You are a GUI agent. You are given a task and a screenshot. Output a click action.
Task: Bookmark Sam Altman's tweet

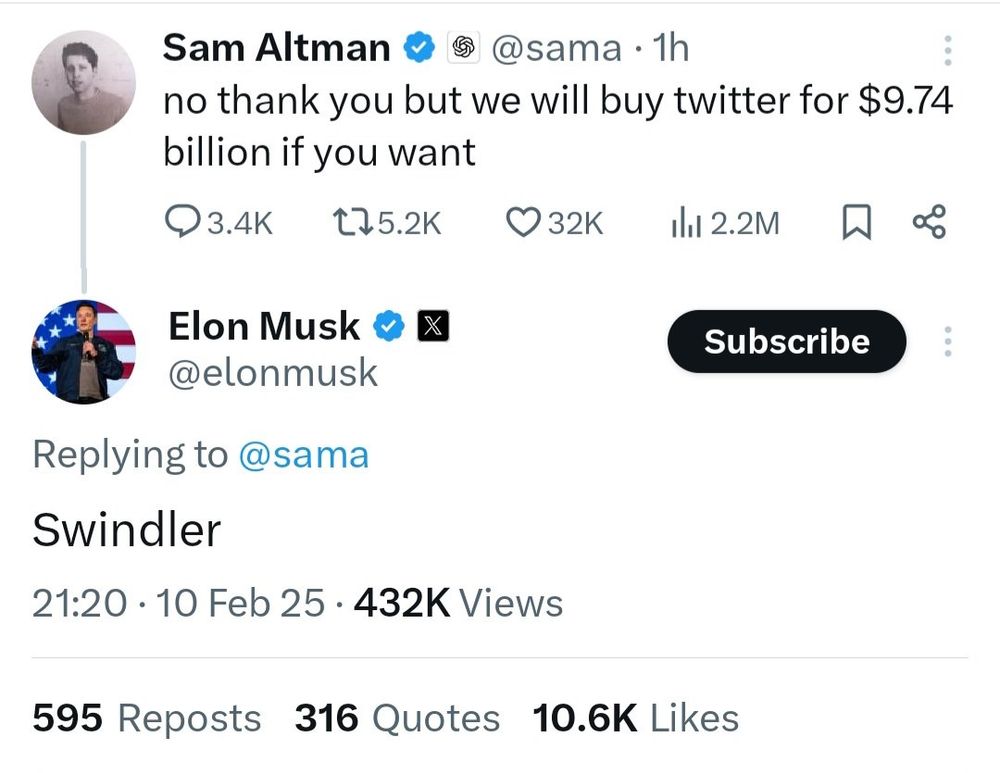858,222
